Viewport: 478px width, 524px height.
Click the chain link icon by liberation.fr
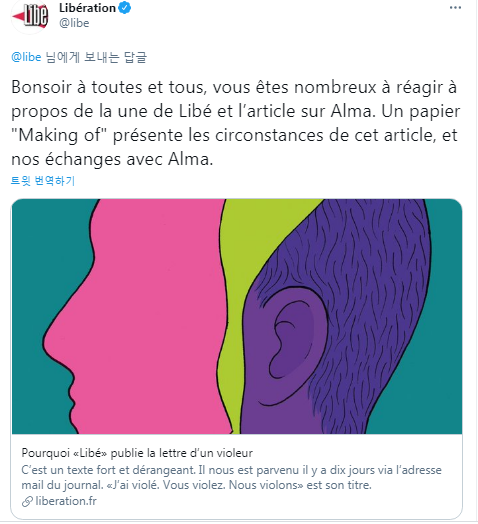coord(27,501)
